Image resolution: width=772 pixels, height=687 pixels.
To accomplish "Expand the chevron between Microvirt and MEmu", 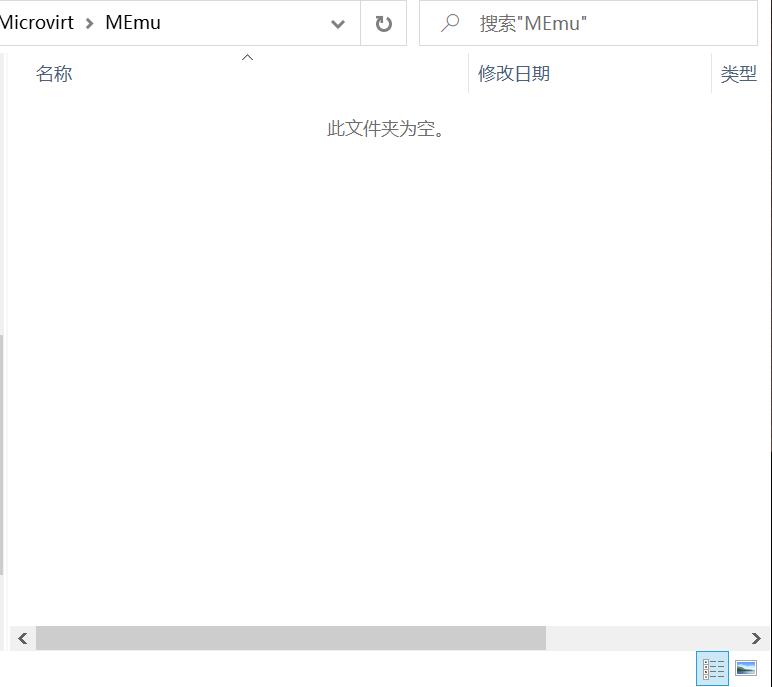I will pyautogui.click(x=89, y=23).
